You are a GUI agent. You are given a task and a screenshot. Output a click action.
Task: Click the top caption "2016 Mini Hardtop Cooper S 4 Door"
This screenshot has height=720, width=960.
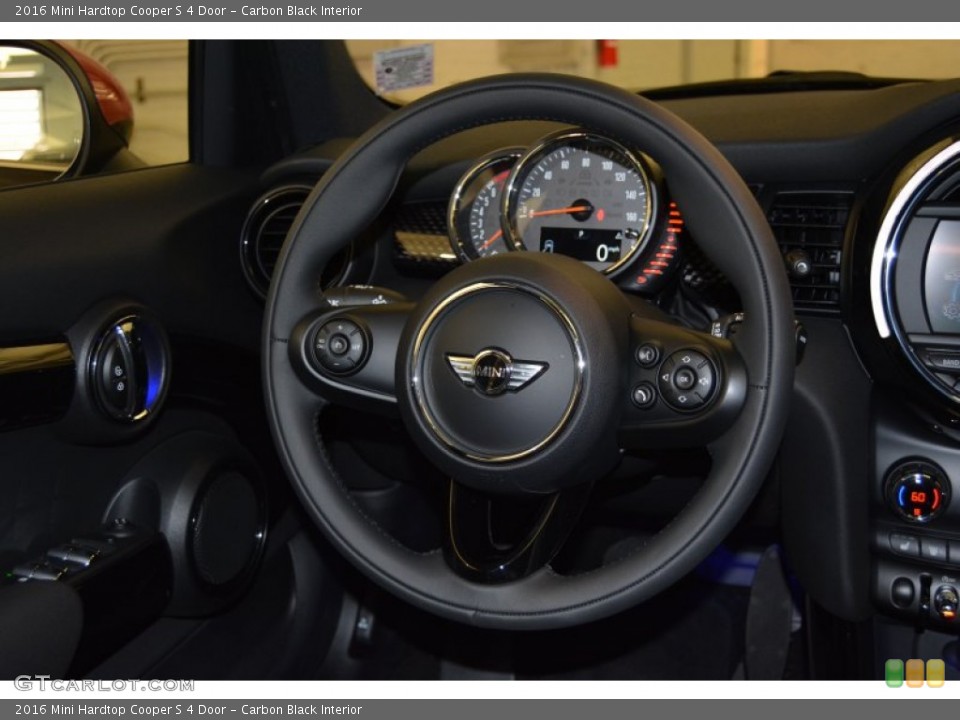coord(121,10)
